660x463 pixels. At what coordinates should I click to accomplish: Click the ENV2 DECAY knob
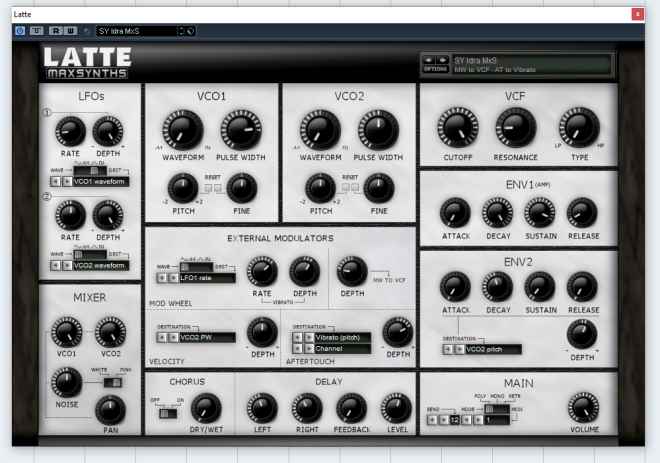[498, 287]
